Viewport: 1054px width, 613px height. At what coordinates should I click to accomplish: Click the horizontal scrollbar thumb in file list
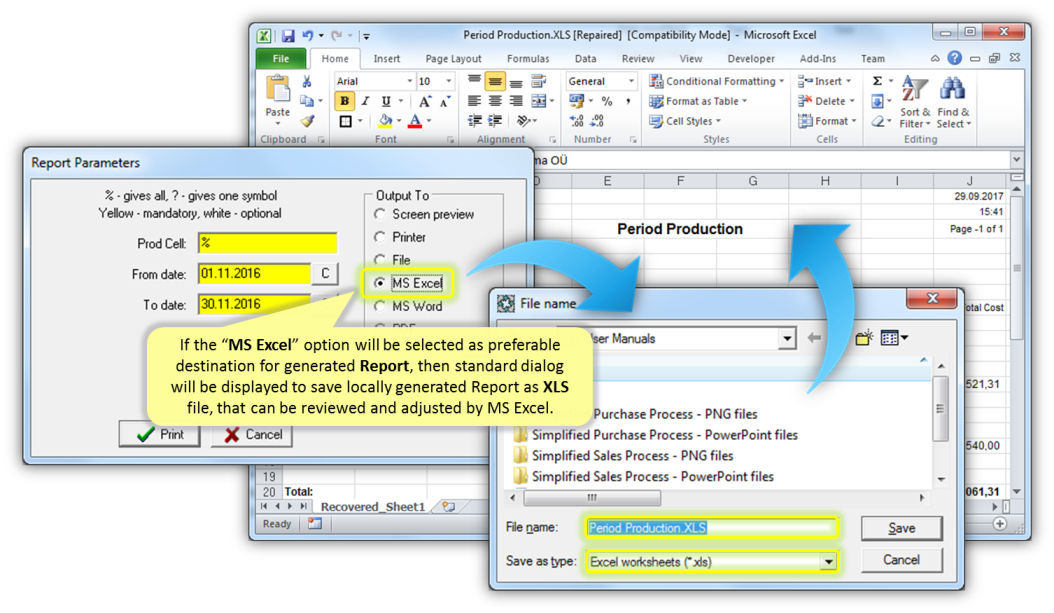592,498
